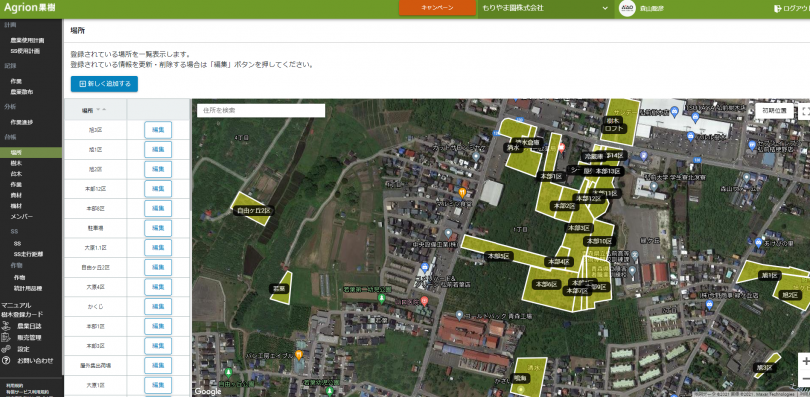Image resolution: width=810 pixels, height=397 pixels.
Task: Click the user avatar in header
Action: 627,9
